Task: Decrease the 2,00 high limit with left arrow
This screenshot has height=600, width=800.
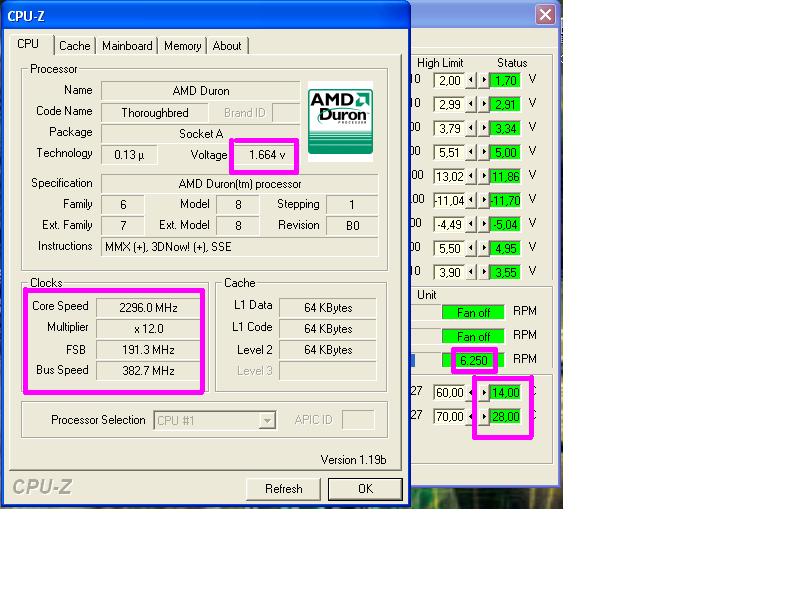Action: coord(471,81)
